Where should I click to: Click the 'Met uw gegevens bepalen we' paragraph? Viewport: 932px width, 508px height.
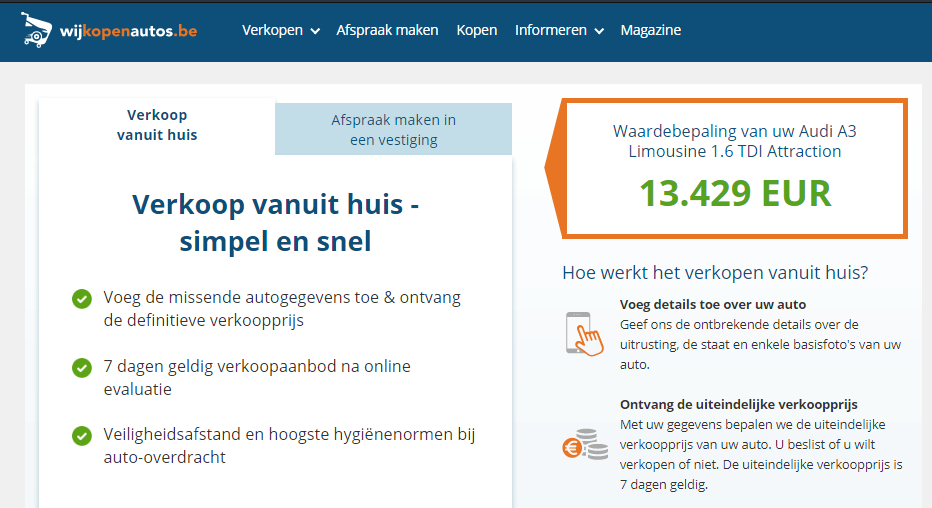coord(761,455)
